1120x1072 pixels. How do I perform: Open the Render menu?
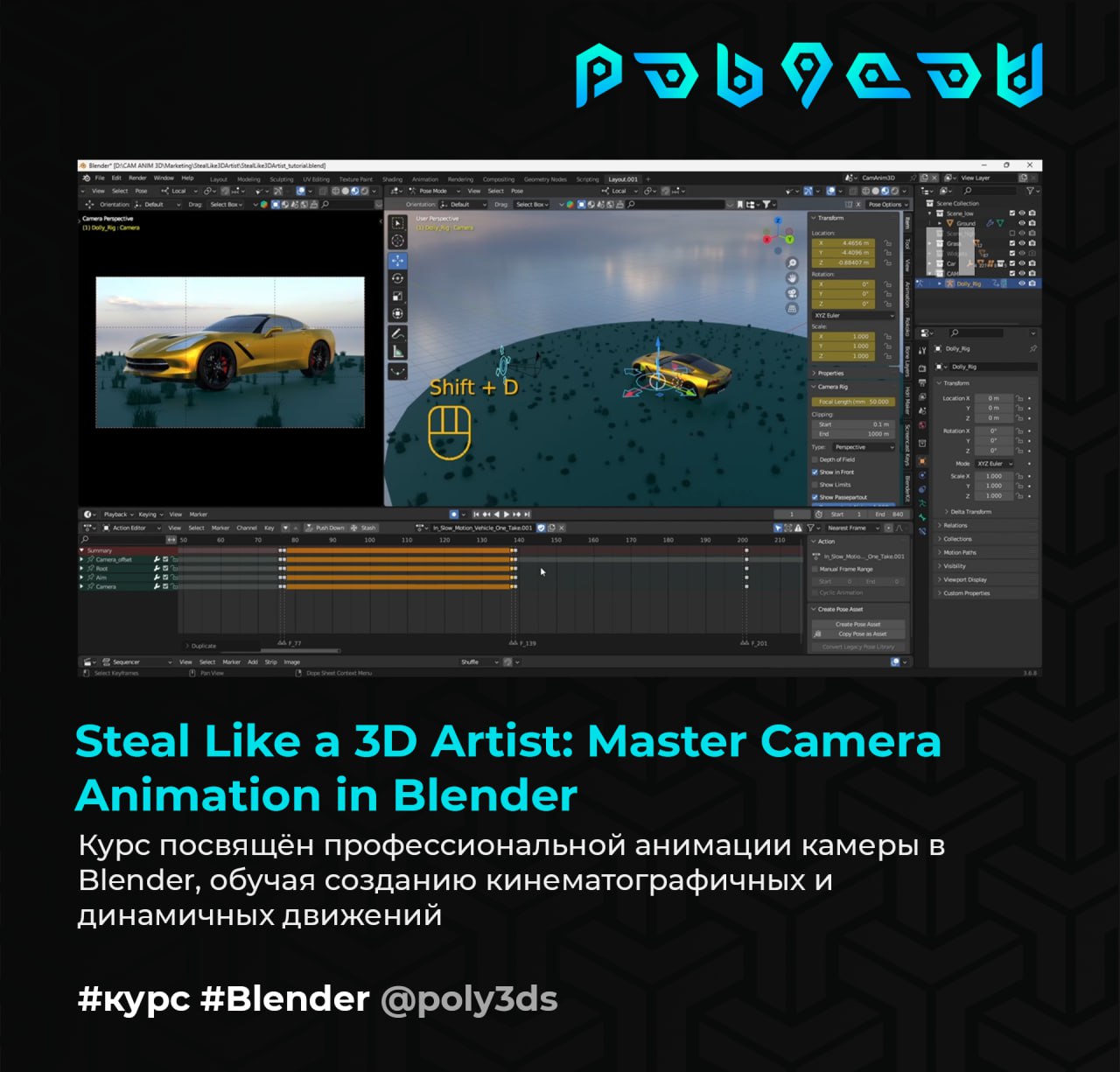tap(137, 178)
